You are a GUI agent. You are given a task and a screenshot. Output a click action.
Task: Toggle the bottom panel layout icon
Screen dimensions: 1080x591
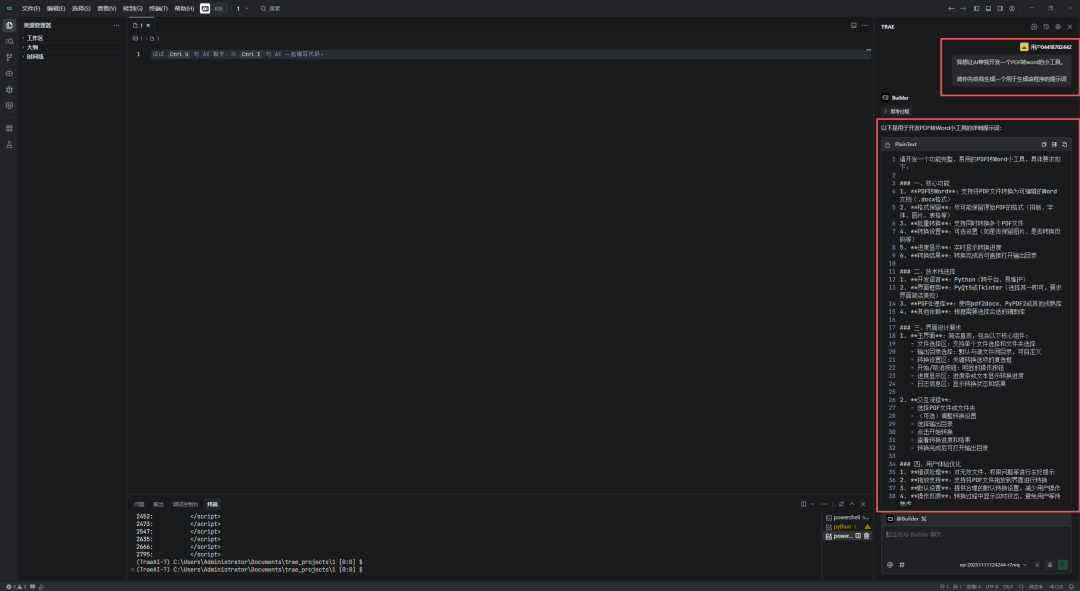(x=988, y=8)
